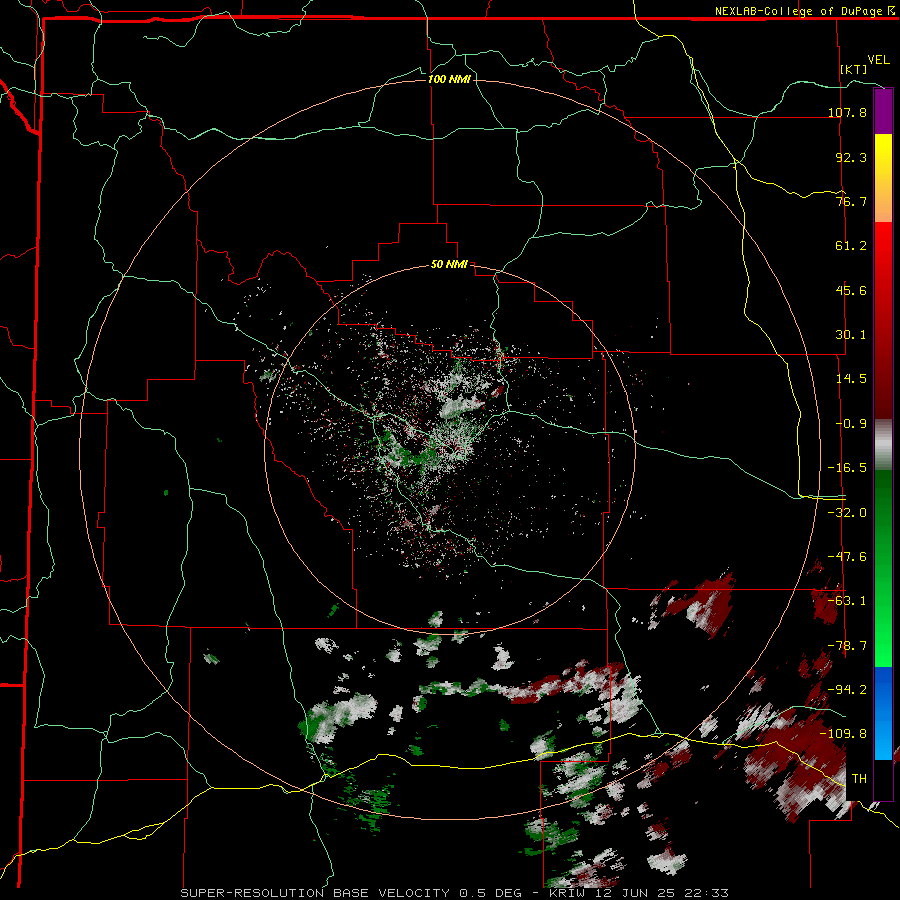Click the green segment of the velocity color bar
The image size is (900, 900).
coord(883,568)
